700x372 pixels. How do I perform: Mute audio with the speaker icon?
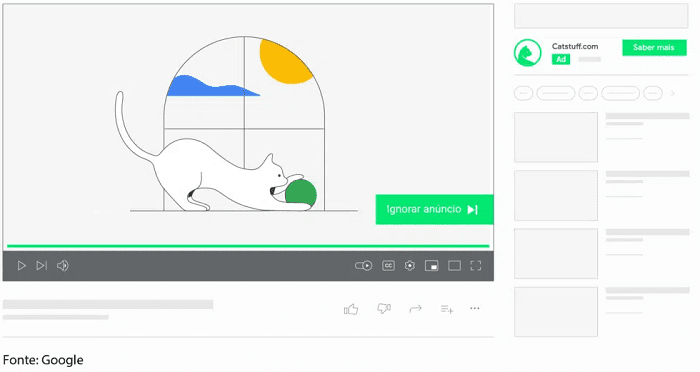[x=63, y=266]
